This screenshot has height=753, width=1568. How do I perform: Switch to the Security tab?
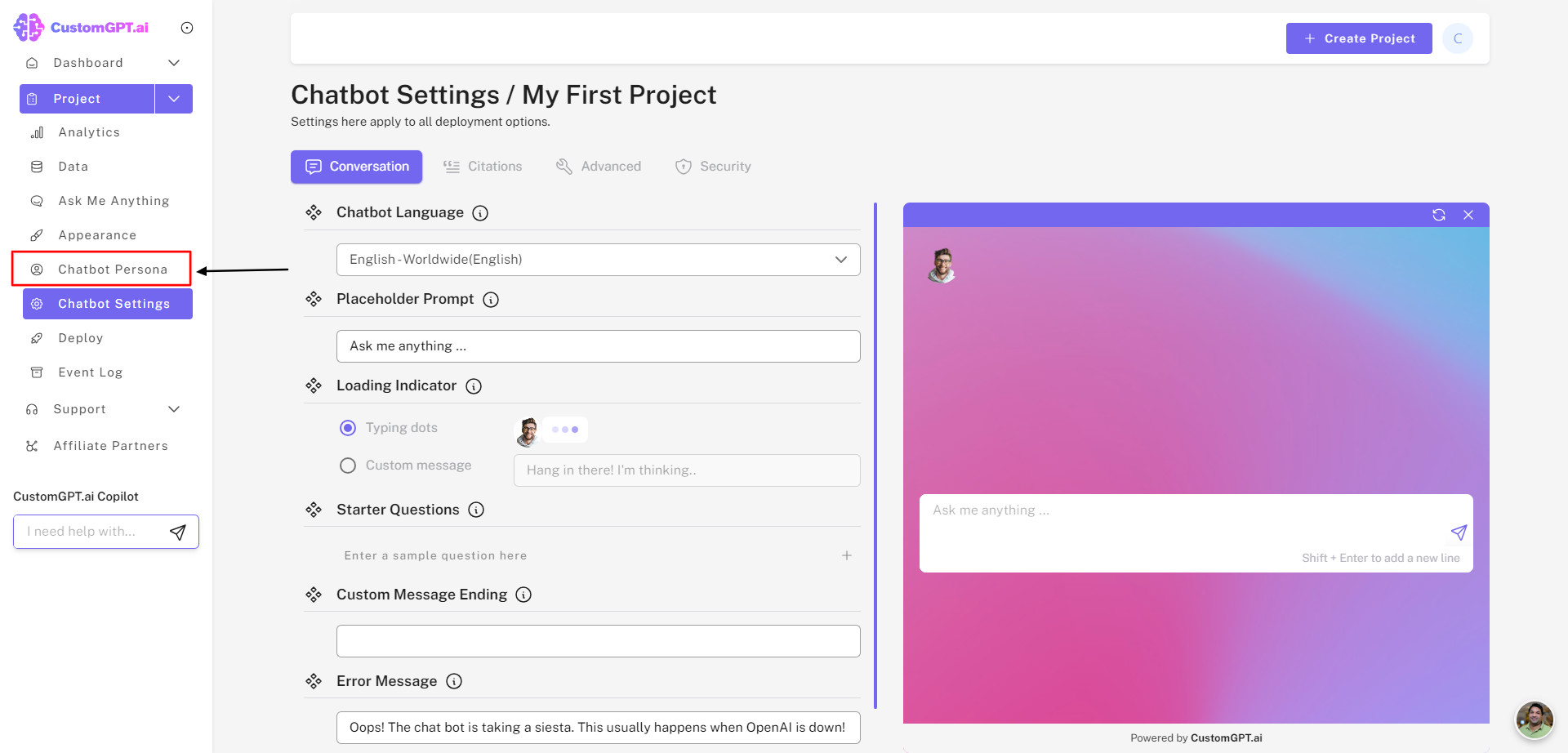pyautogui.click(x=713, y=167)
